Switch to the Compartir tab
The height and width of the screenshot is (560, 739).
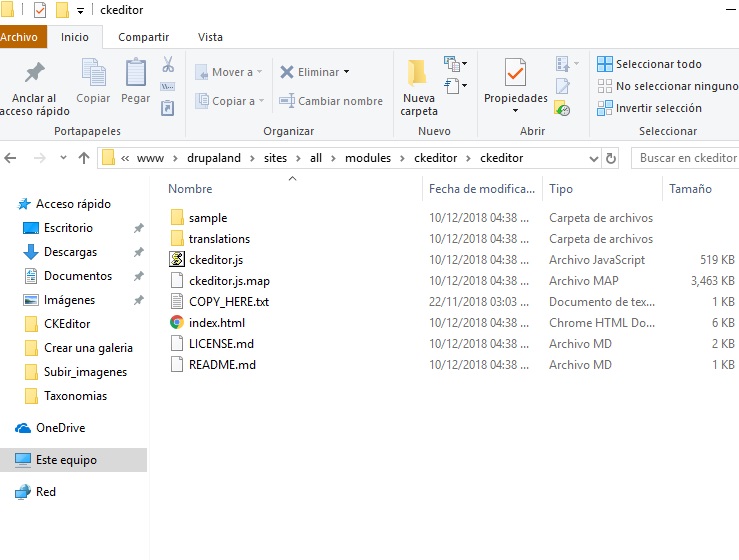143,37
